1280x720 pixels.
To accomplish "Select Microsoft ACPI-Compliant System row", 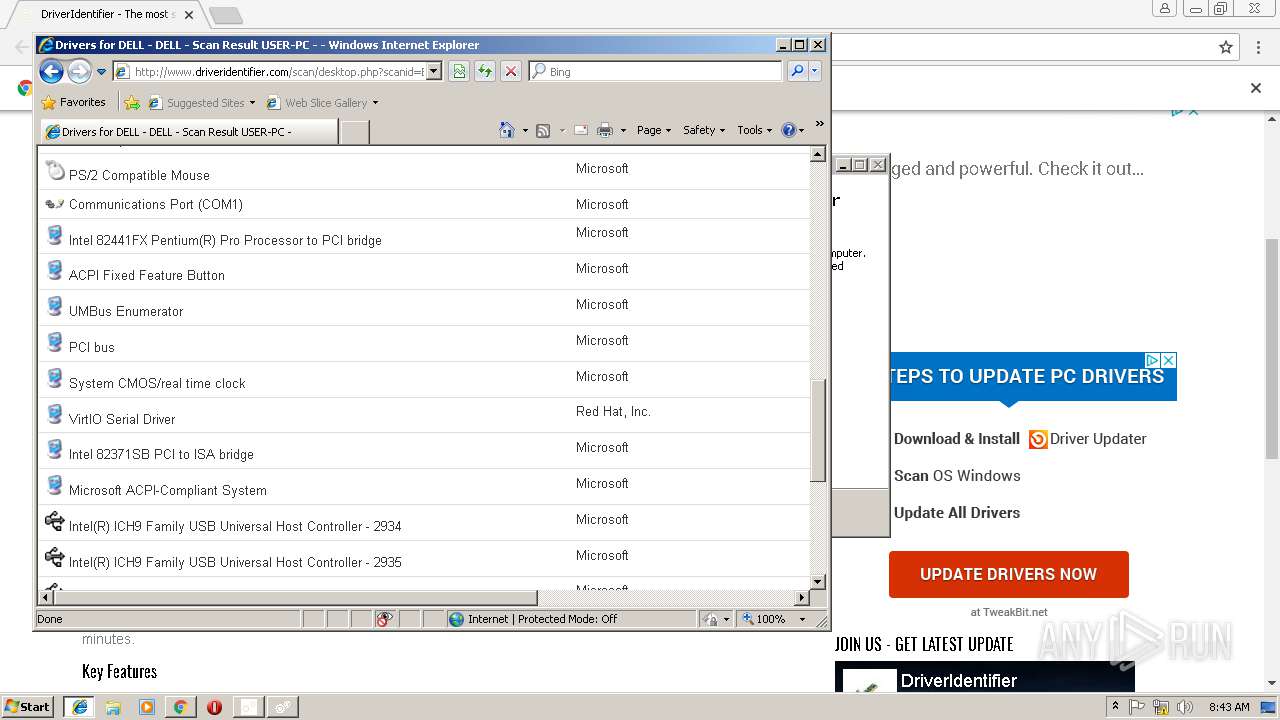I will click(424, 487).
